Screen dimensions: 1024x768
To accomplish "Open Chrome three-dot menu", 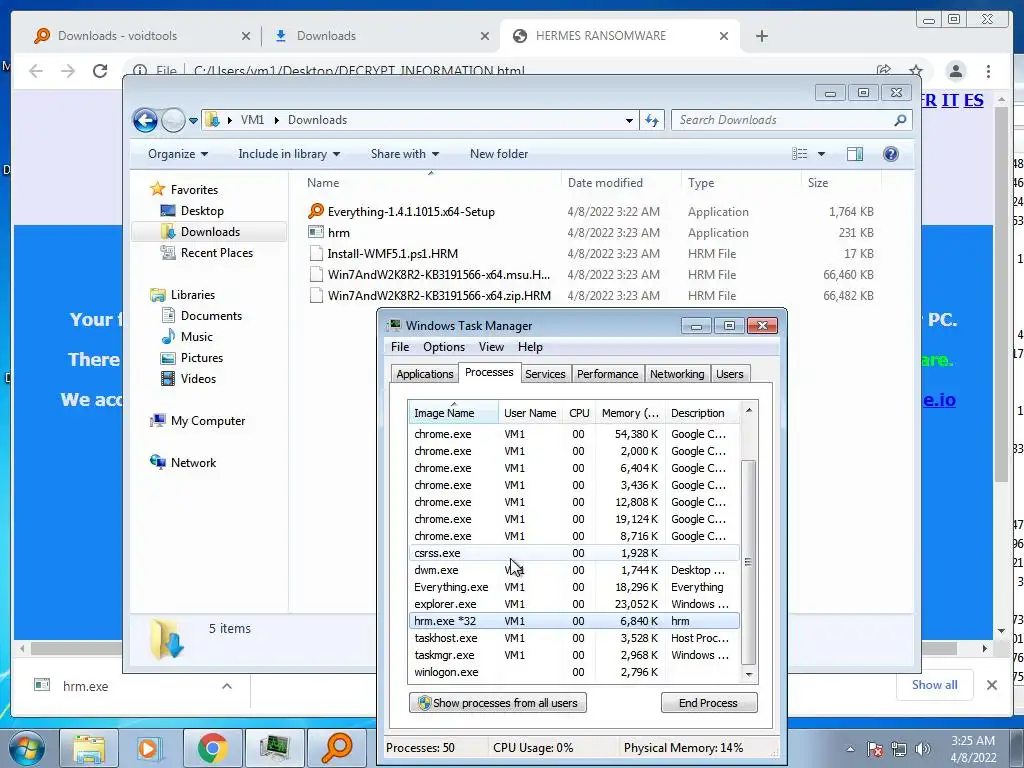I will click(988, 71).
